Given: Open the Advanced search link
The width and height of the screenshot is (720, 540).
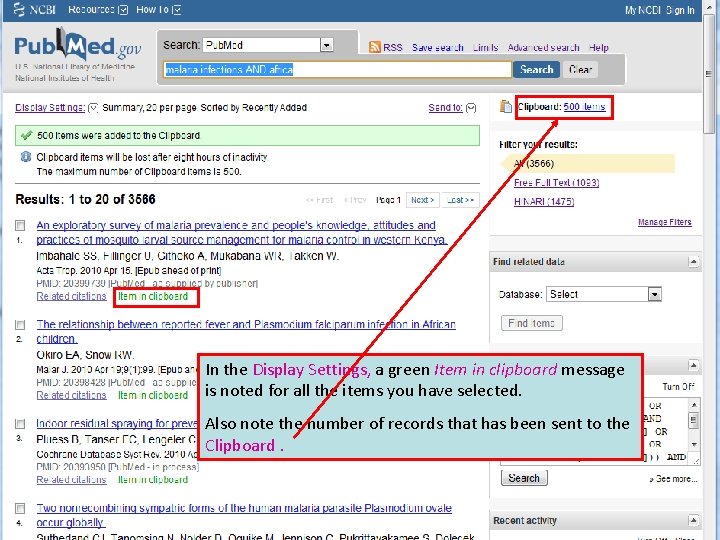Looking at the screenshot, I should pyautogui.click(x=543, y=47).
